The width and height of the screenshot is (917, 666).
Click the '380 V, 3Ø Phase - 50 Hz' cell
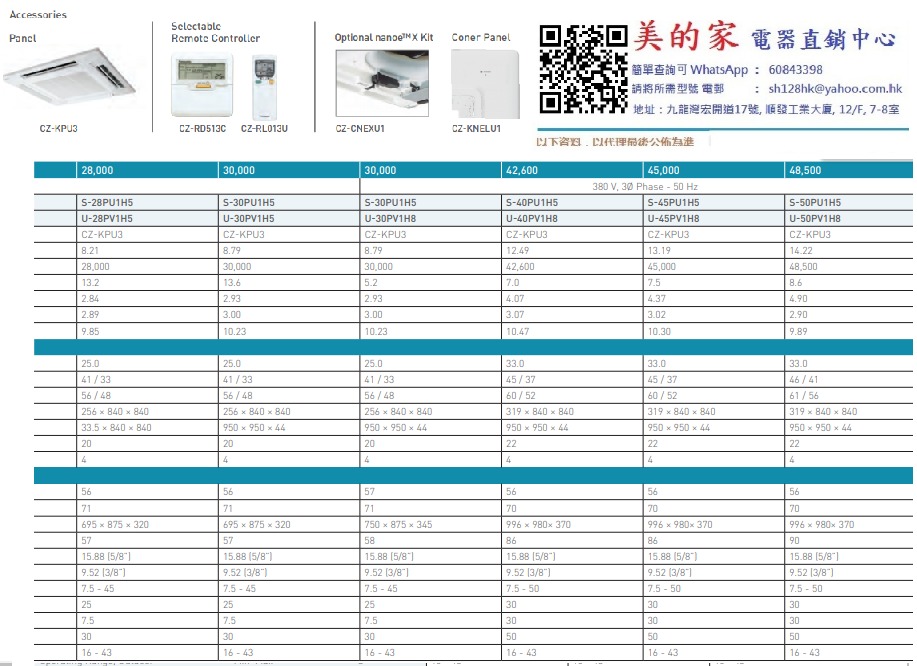(x=644, y=187)
